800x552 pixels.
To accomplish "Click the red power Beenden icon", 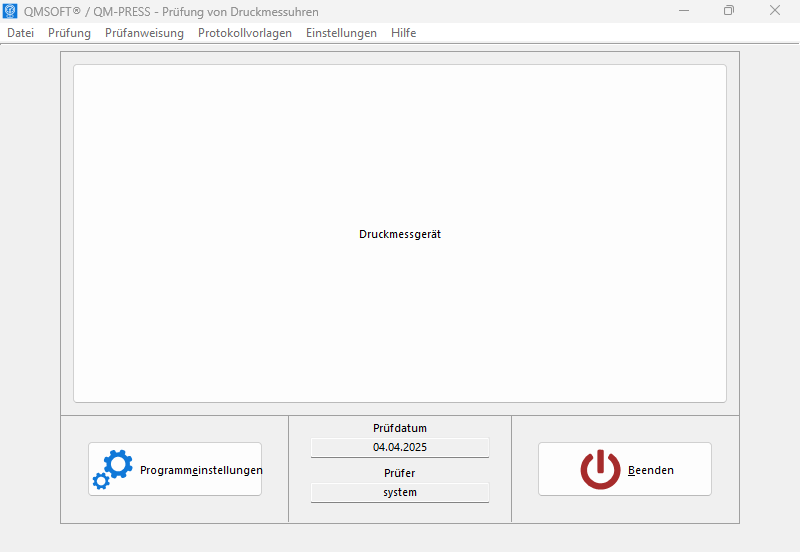I will point(601,469).
